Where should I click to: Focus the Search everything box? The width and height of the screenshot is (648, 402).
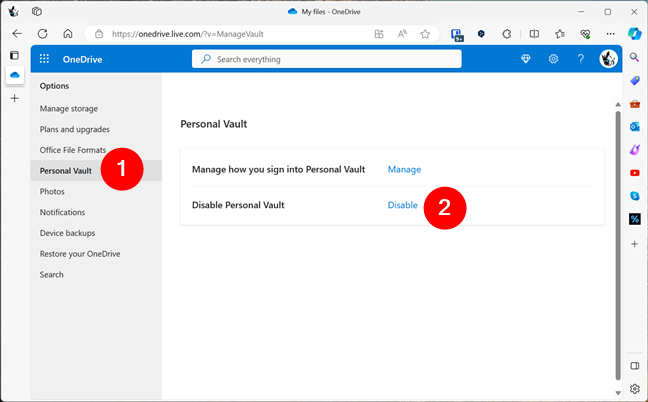pyautogui.click(x=326, y=59)
